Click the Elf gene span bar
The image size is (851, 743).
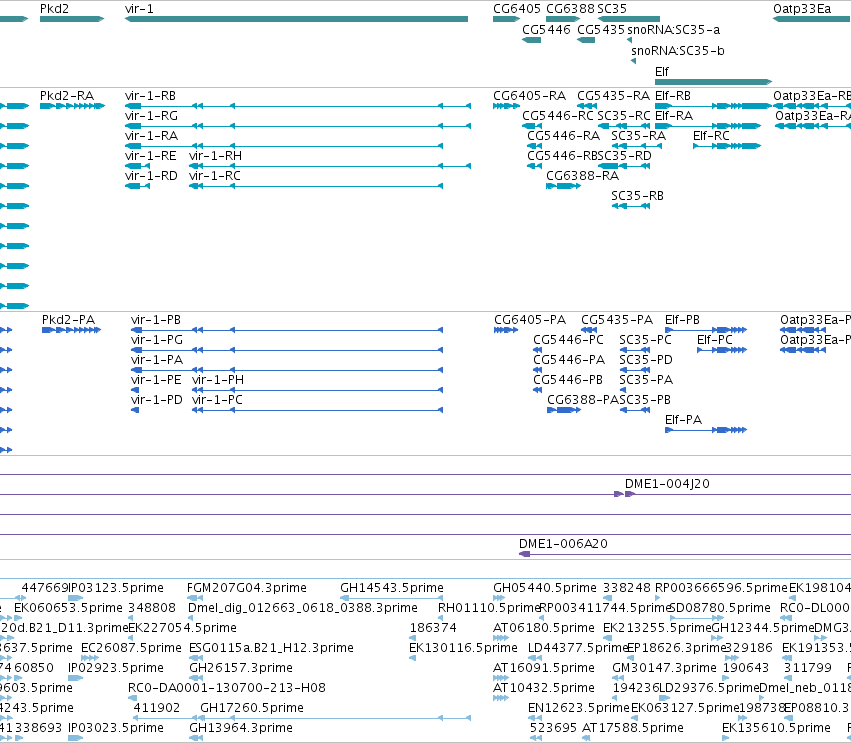(713, 82)
